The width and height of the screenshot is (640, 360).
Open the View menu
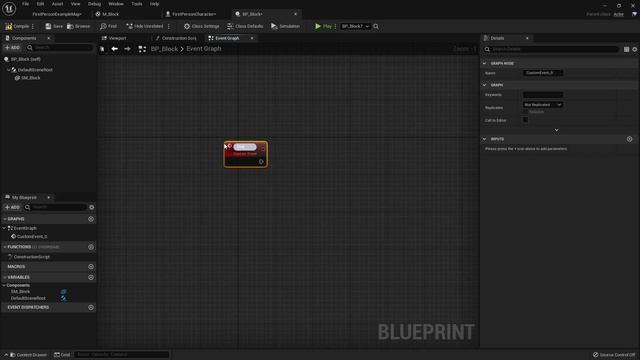(76, 4)
